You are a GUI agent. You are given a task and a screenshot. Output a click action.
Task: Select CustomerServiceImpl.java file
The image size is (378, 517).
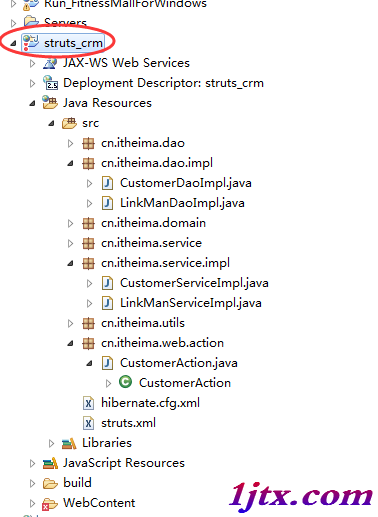coord(194,283)
